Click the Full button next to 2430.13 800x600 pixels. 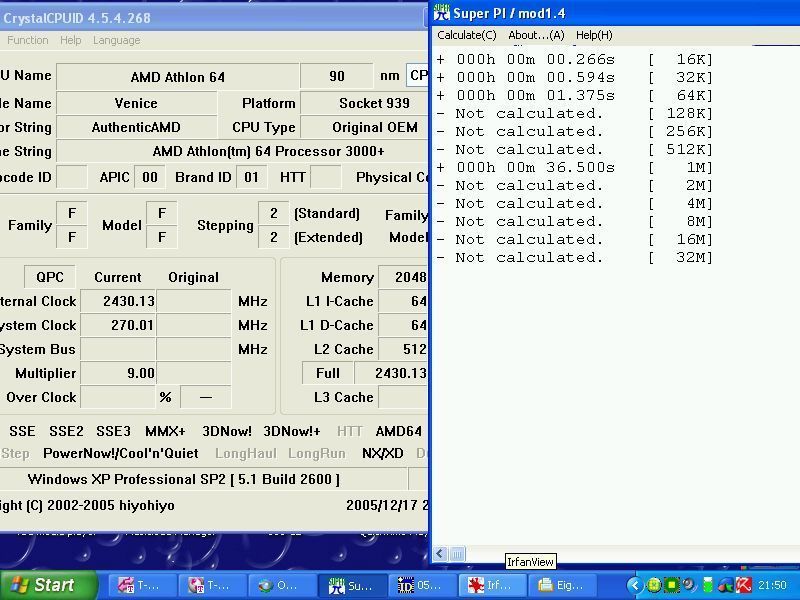coord(328,373)
